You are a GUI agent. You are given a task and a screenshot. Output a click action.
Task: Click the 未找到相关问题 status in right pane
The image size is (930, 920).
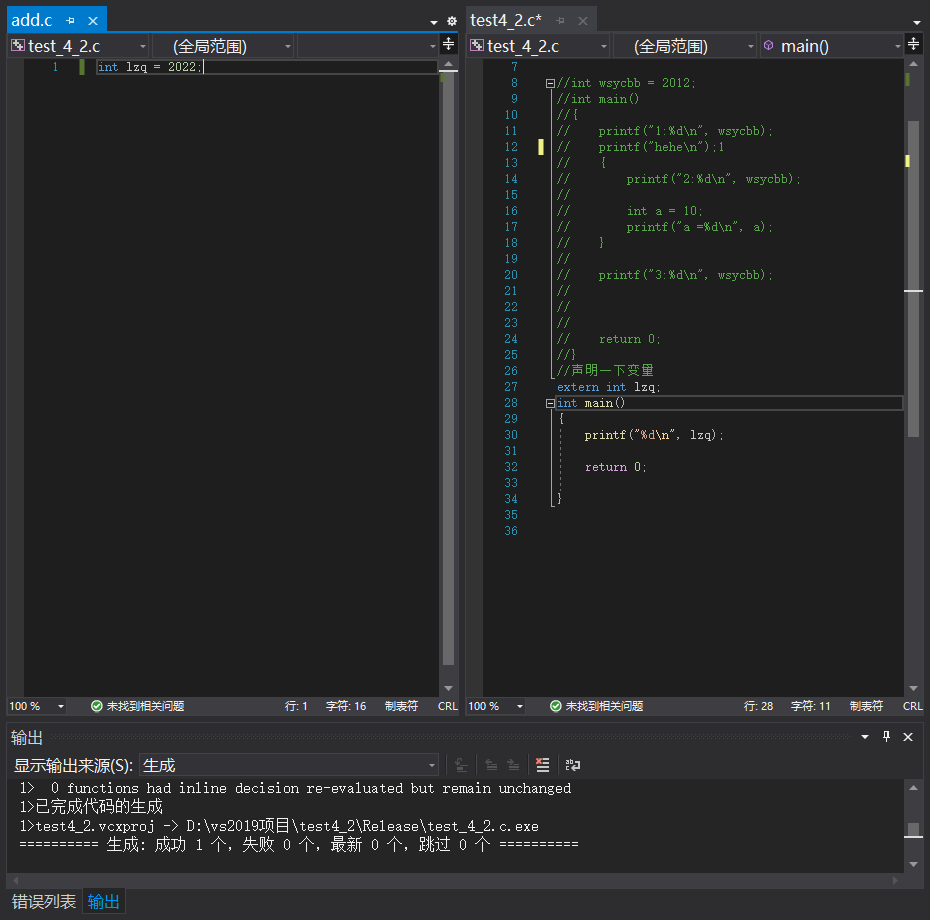tap(596, 706)
